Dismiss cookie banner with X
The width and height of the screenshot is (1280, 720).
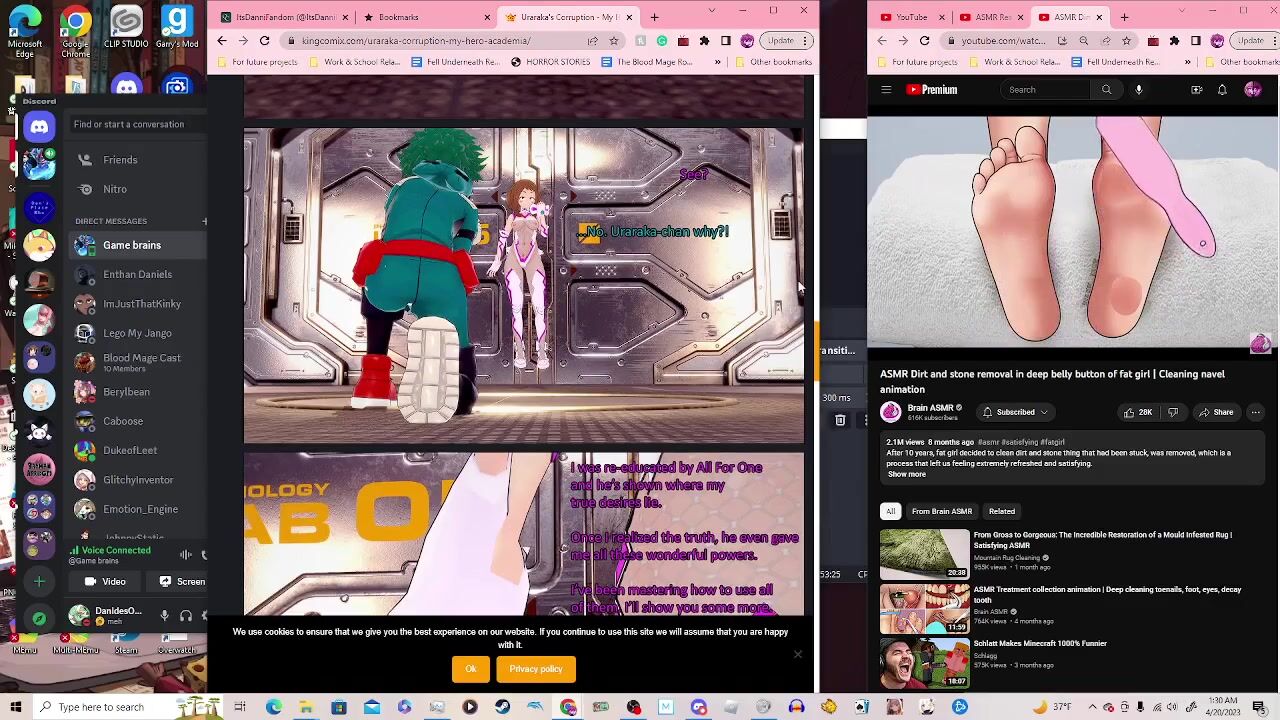click(x=797, y=655)
